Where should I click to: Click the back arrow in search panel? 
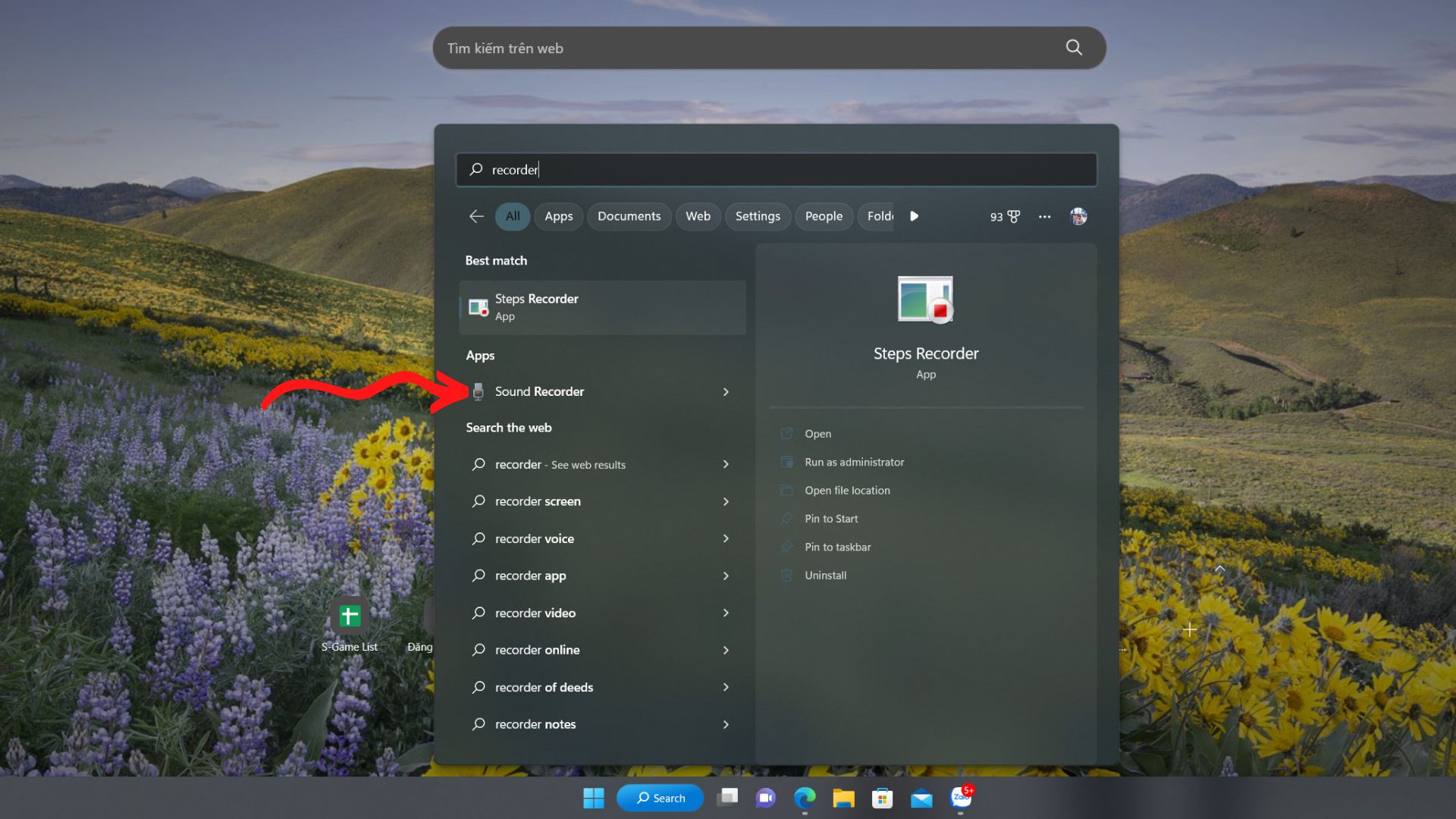tap(476, 216)
